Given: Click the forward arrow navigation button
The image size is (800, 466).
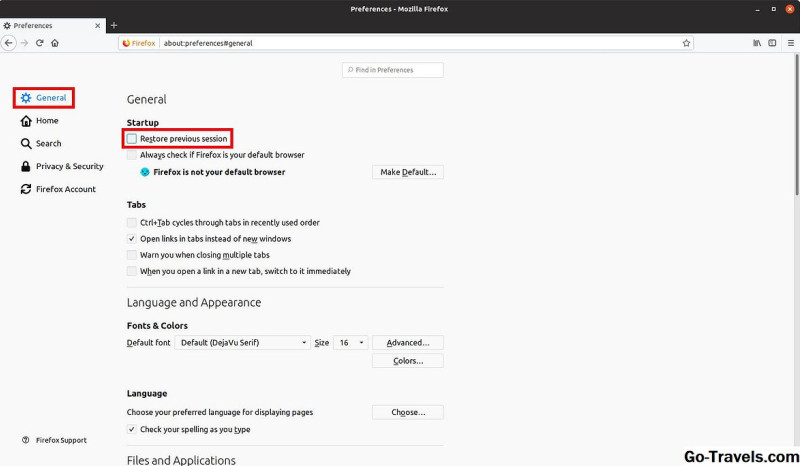Looking at the screenshot, I should pos(24,43).
